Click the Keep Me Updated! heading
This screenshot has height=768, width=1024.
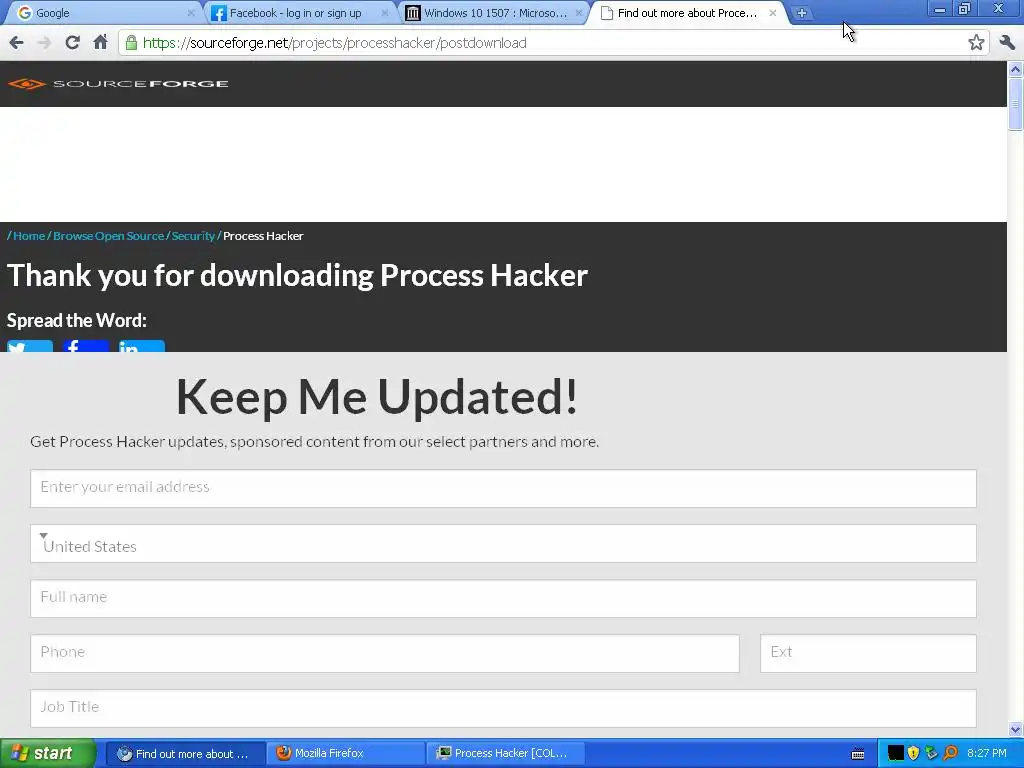(x=377, y=396)
